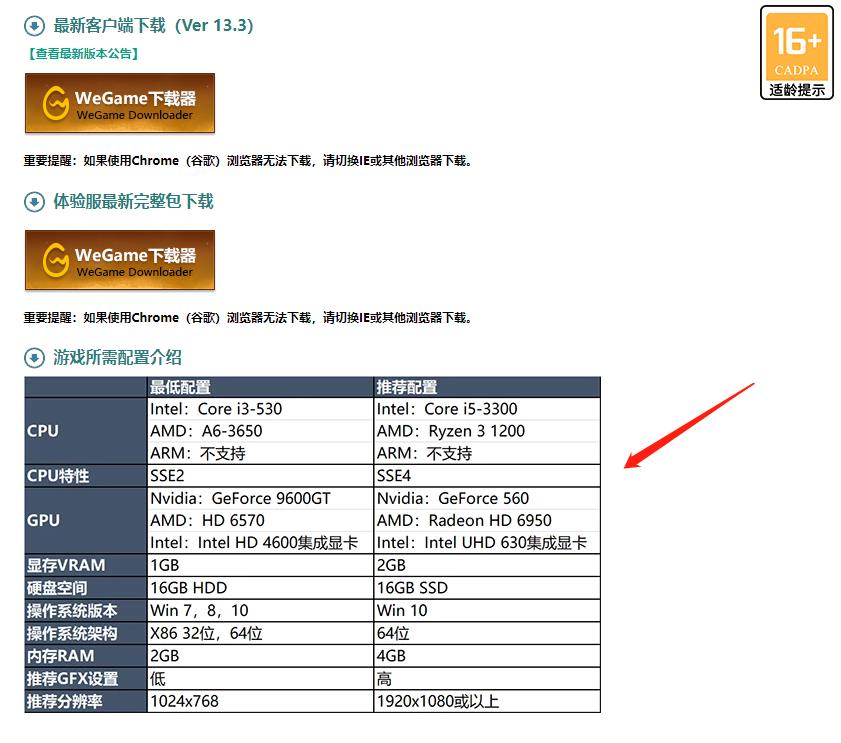This screenshot has height=743, width=841.
Task: Click the CPU特性 row label
Action: 86,476
